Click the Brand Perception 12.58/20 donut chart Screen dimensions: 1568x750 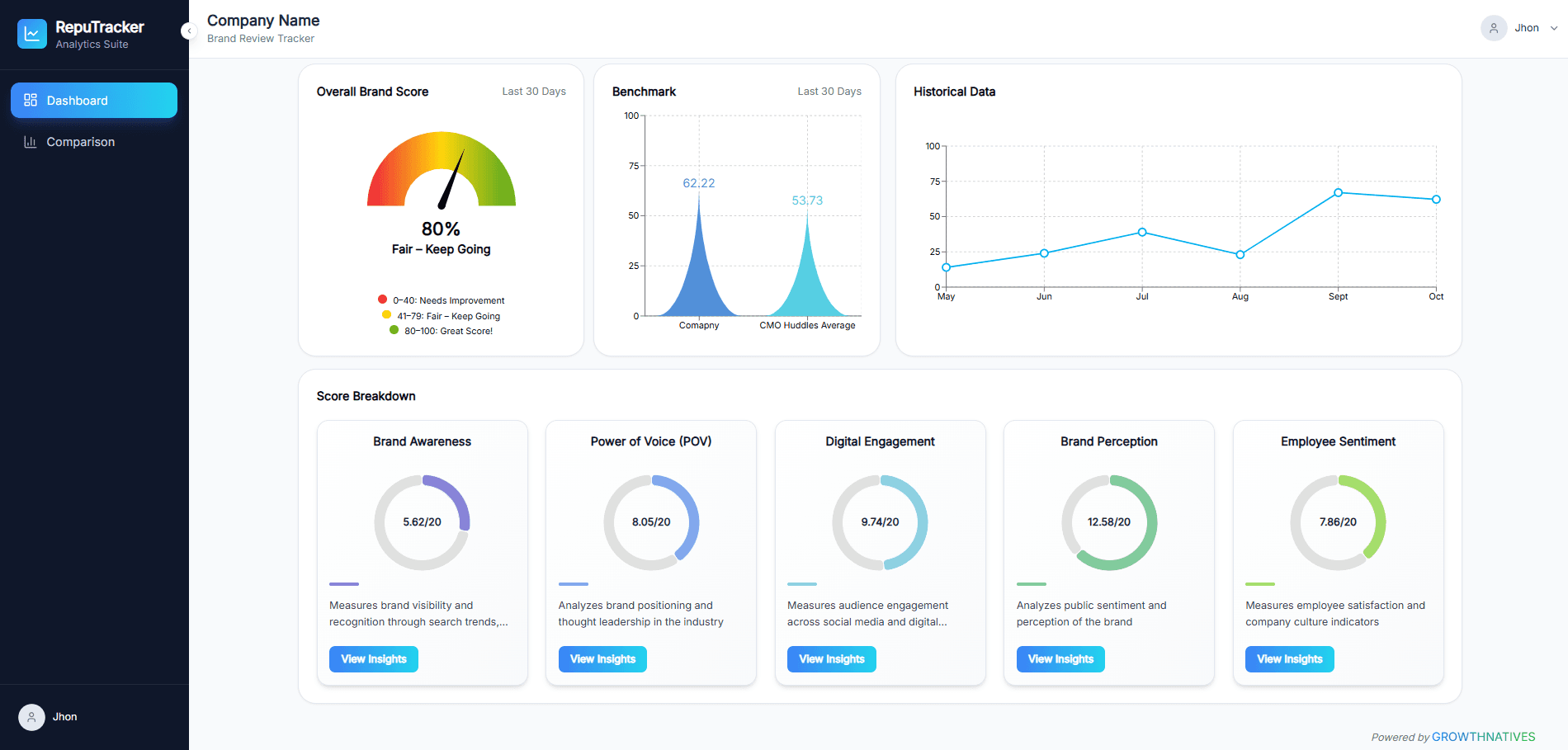click(x=1109, y=522)
